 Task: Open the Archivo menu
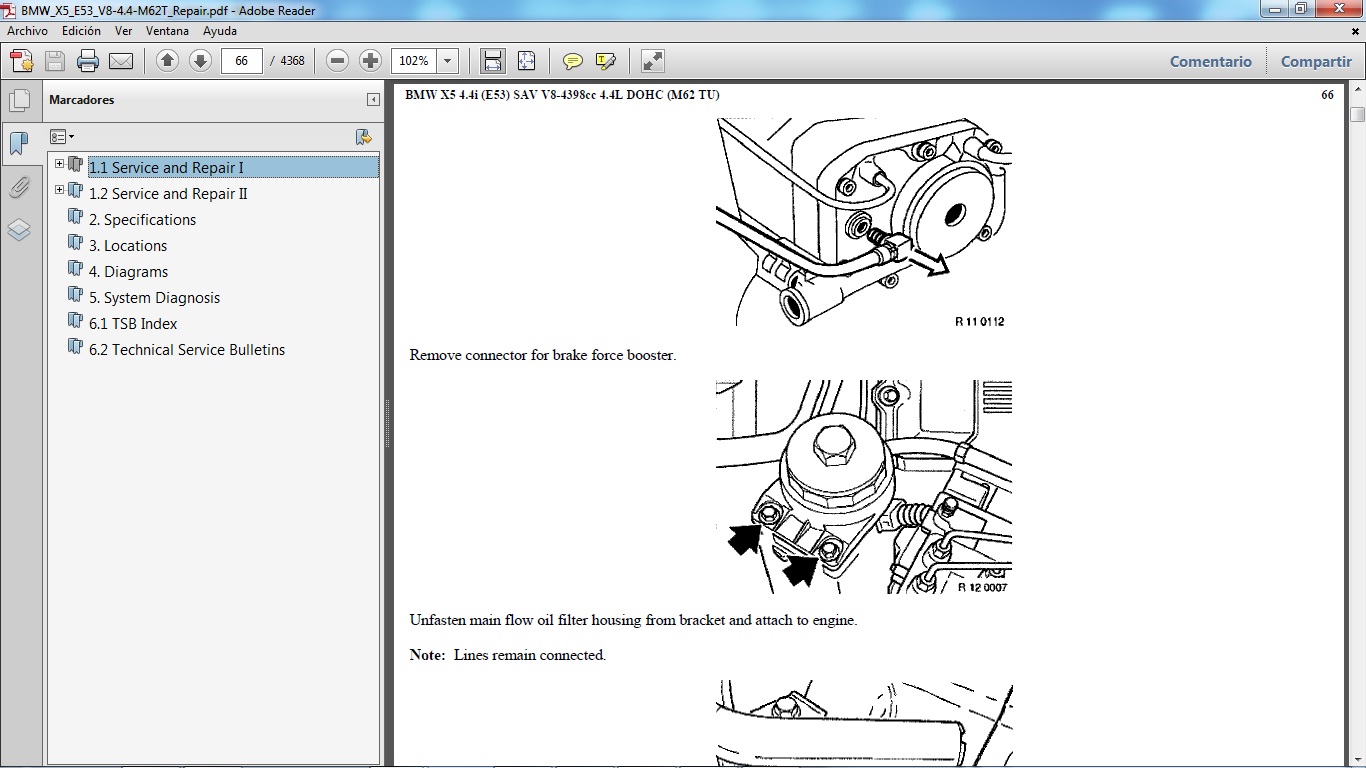pyautogui.click(x=27, y=31)
